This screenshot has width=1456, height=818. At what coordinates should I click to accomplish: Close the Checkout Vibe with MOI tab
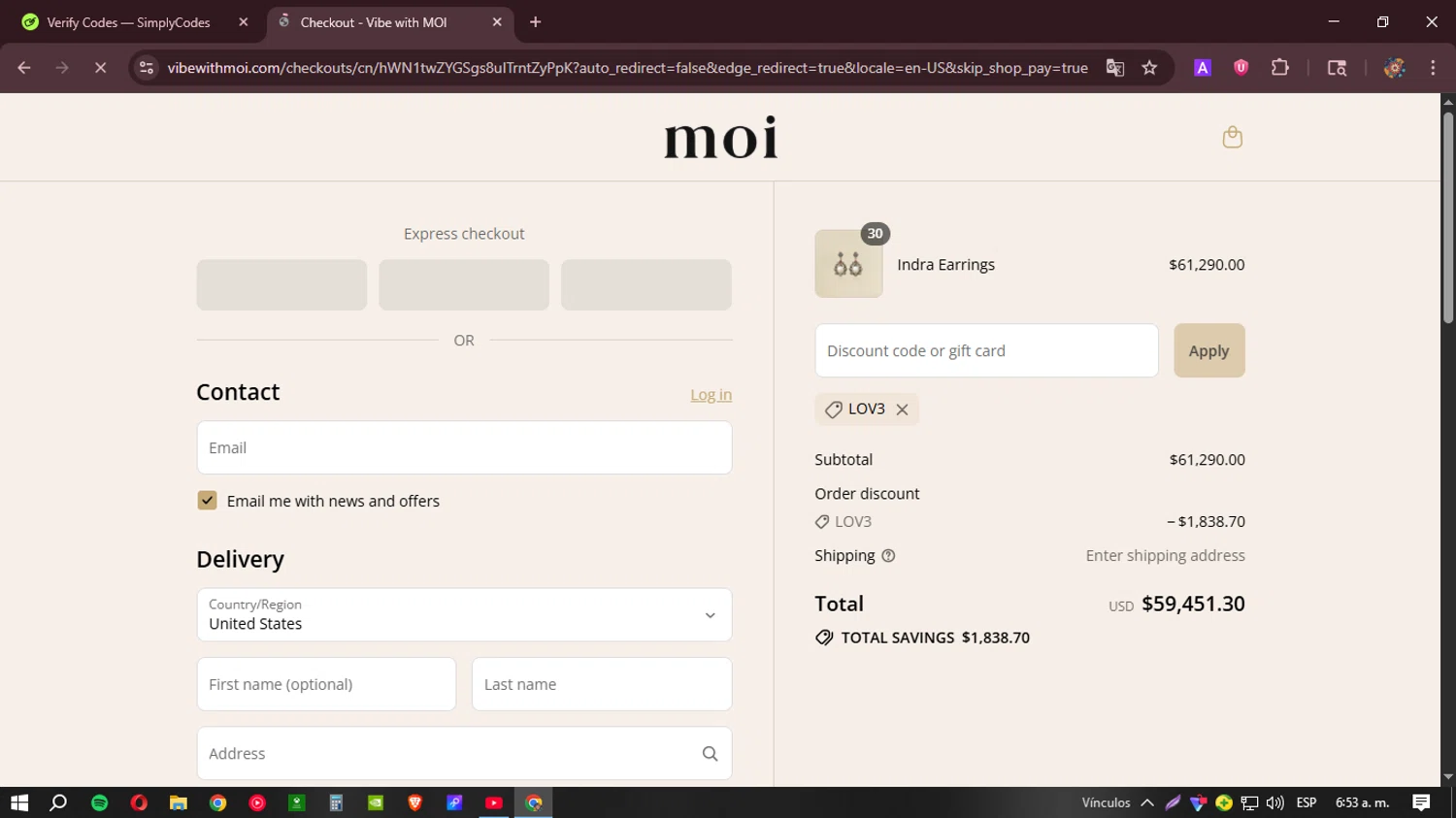click(x=497, y=22)
